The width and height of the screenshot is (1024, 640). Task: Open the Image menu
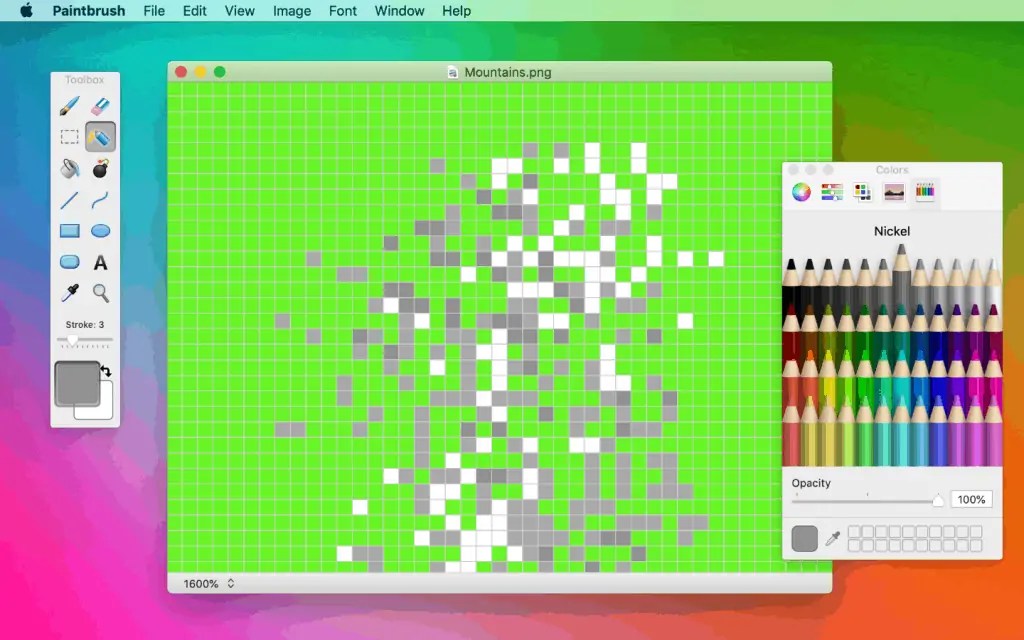pos(291,11)
